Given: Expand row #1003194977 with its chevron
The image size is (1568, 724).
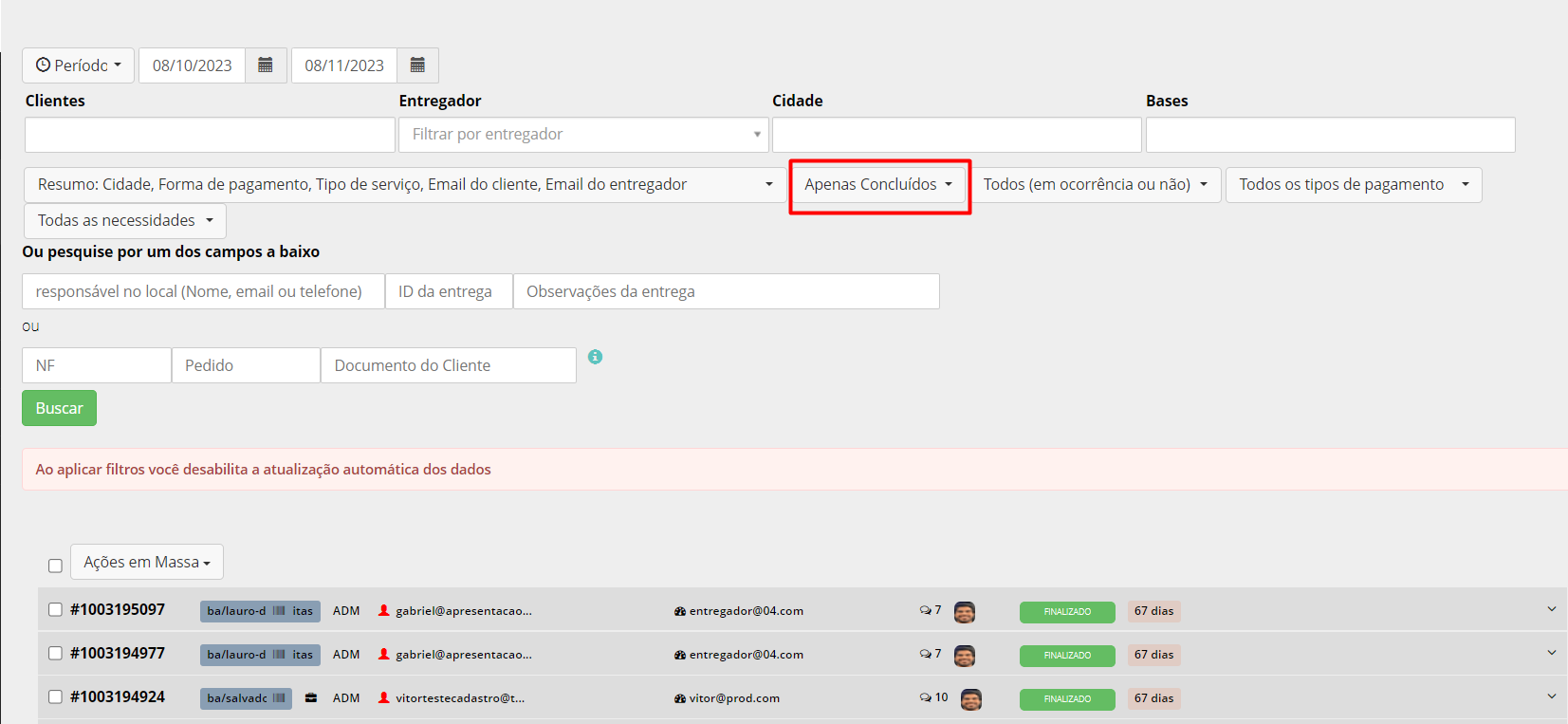Looking at the screenshot, I should [1552, 653].
